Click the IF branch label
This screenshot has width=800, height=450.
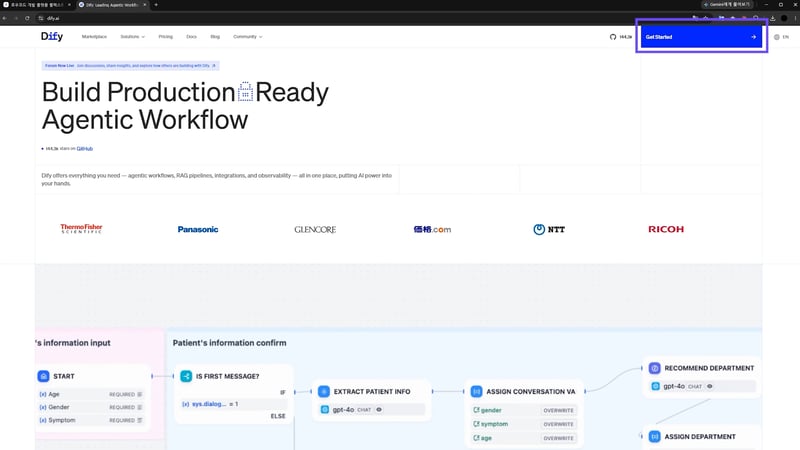tap(283, 392)
